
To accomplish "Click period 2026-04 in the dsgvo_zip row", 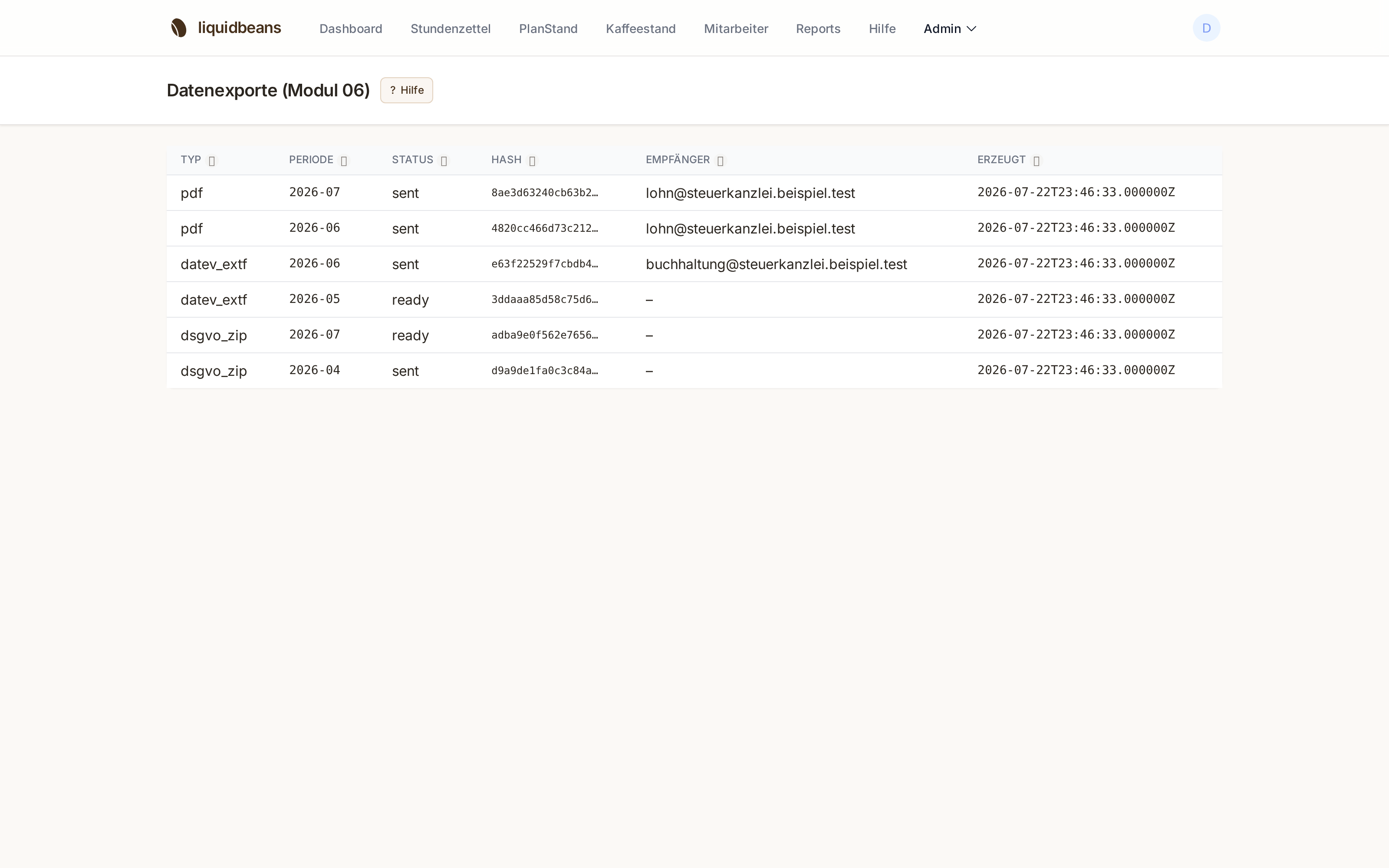I will tap(315, 370).
